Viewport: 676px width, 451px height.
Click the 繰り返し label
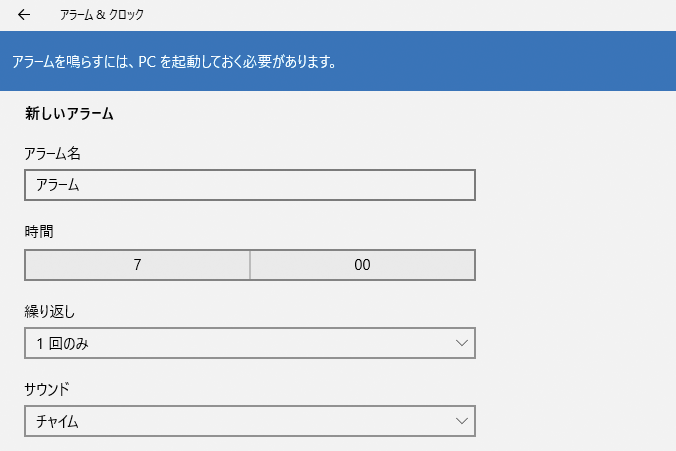[x=50, y=311]
